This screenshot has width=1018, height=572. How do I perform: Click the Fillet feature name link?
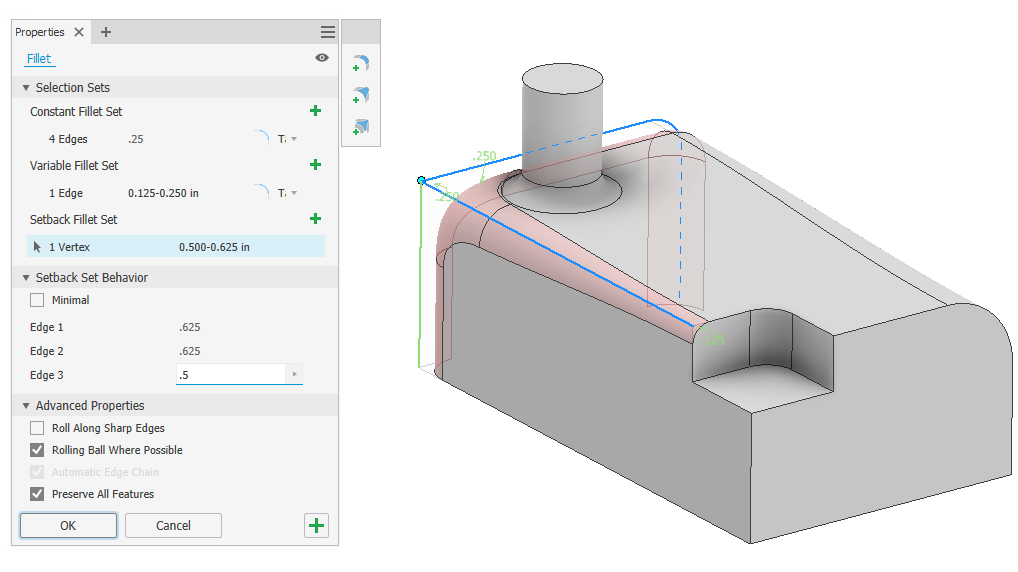[39, 58]
